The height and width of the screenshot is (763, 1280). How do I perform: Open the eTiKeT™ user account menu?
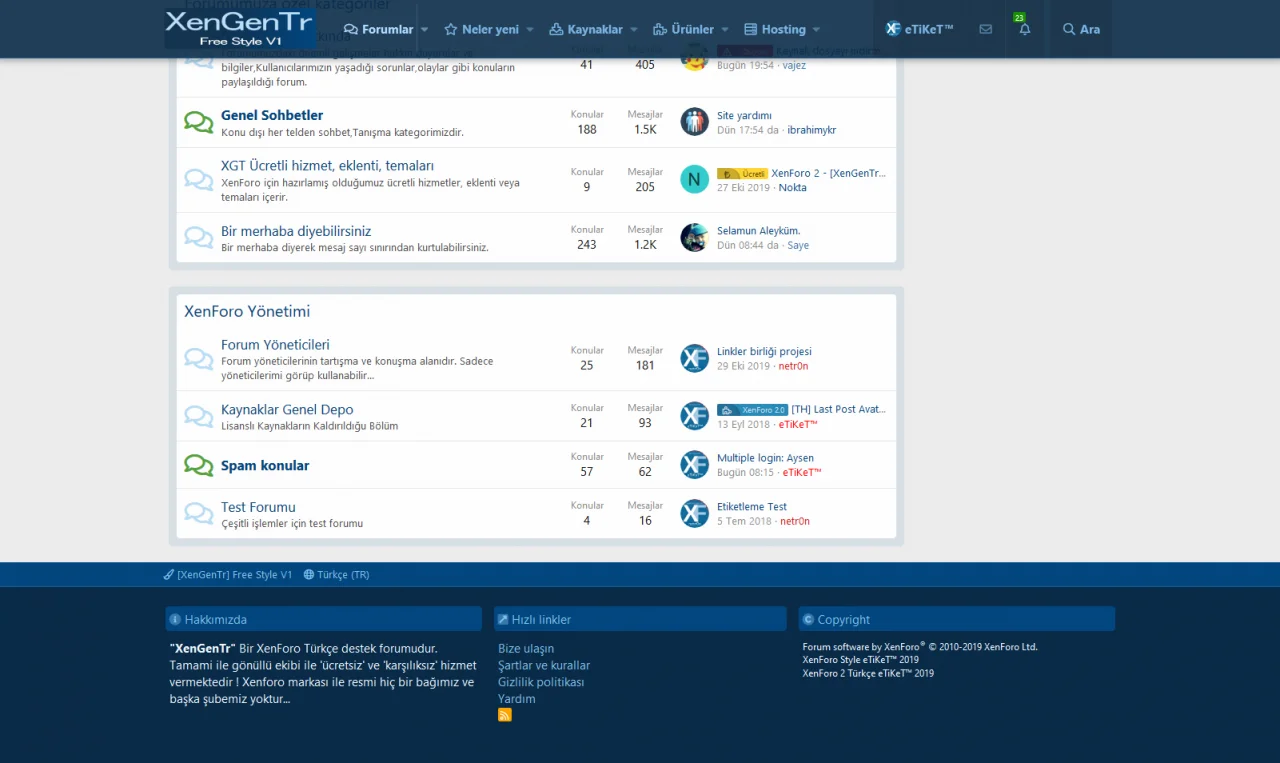(920, 29)
